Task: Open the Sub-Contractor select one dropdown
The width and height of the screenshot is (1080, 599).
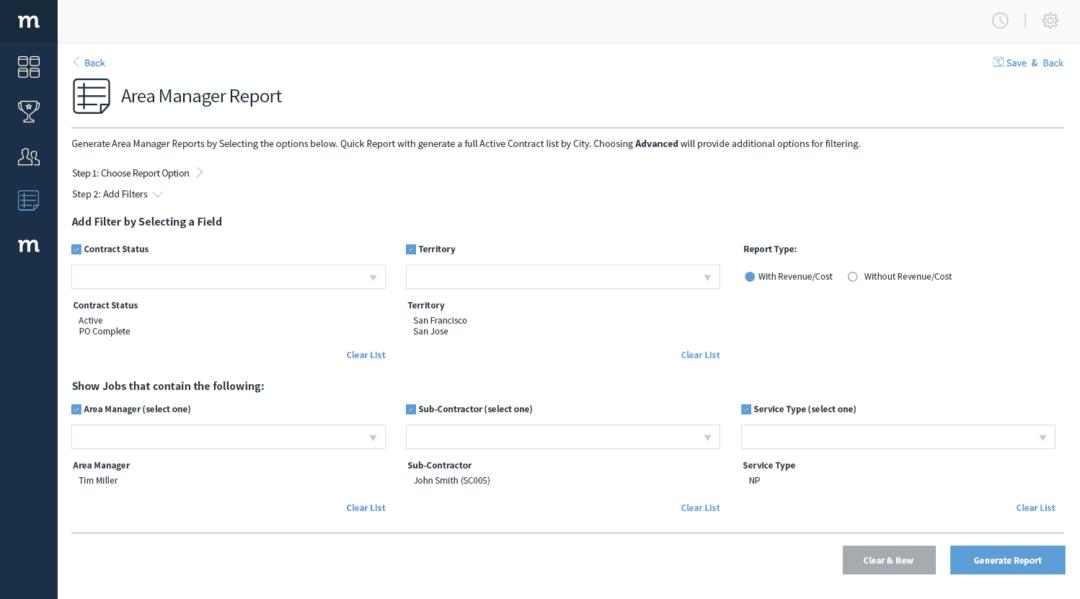Action: [x=562, y=436]
